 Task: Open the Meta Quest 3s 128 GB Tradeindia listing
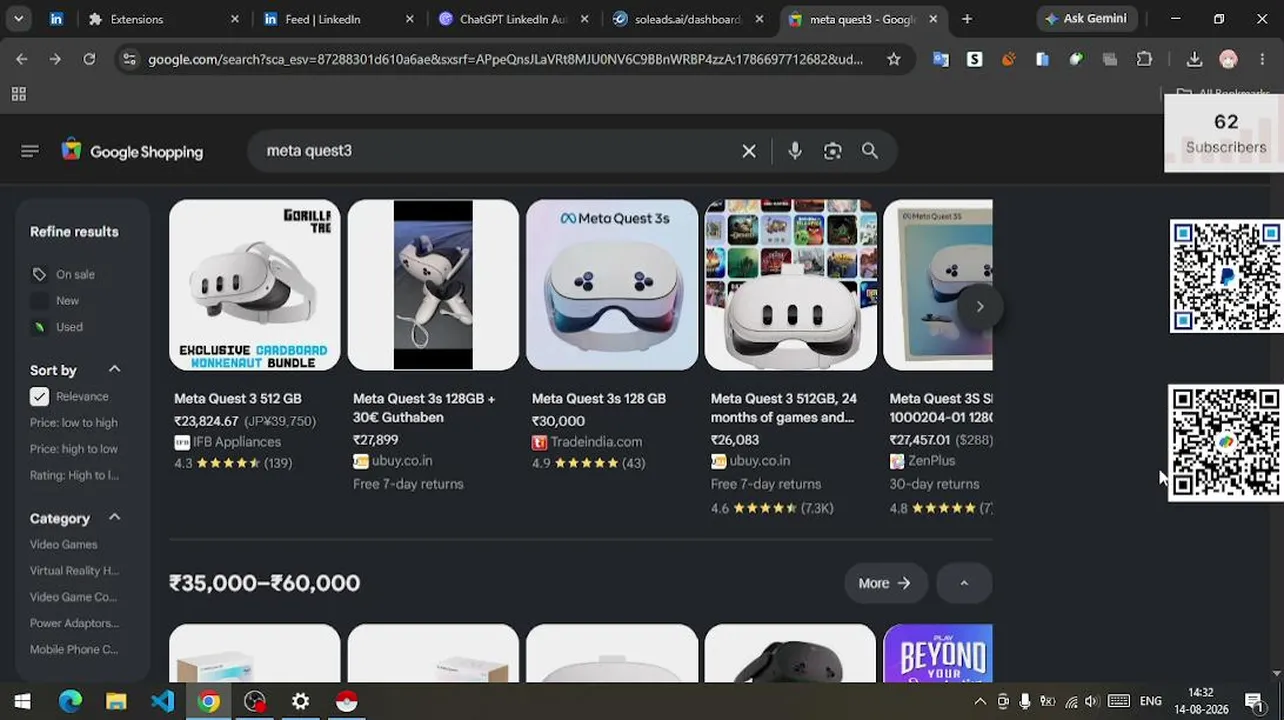tap(599, 398)
